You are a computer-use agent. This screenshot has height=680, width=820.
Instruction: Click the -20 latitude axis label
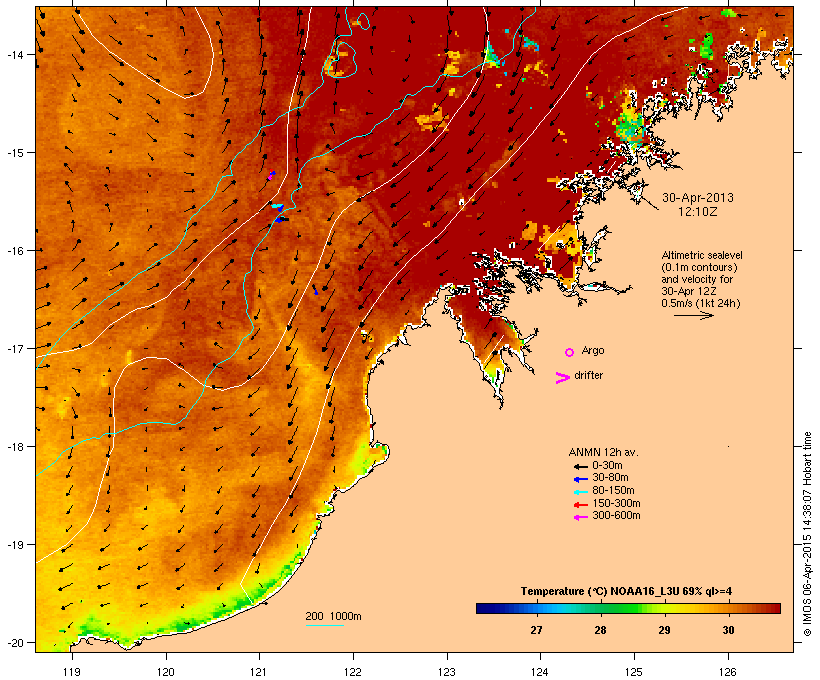(x=14, y=642)
